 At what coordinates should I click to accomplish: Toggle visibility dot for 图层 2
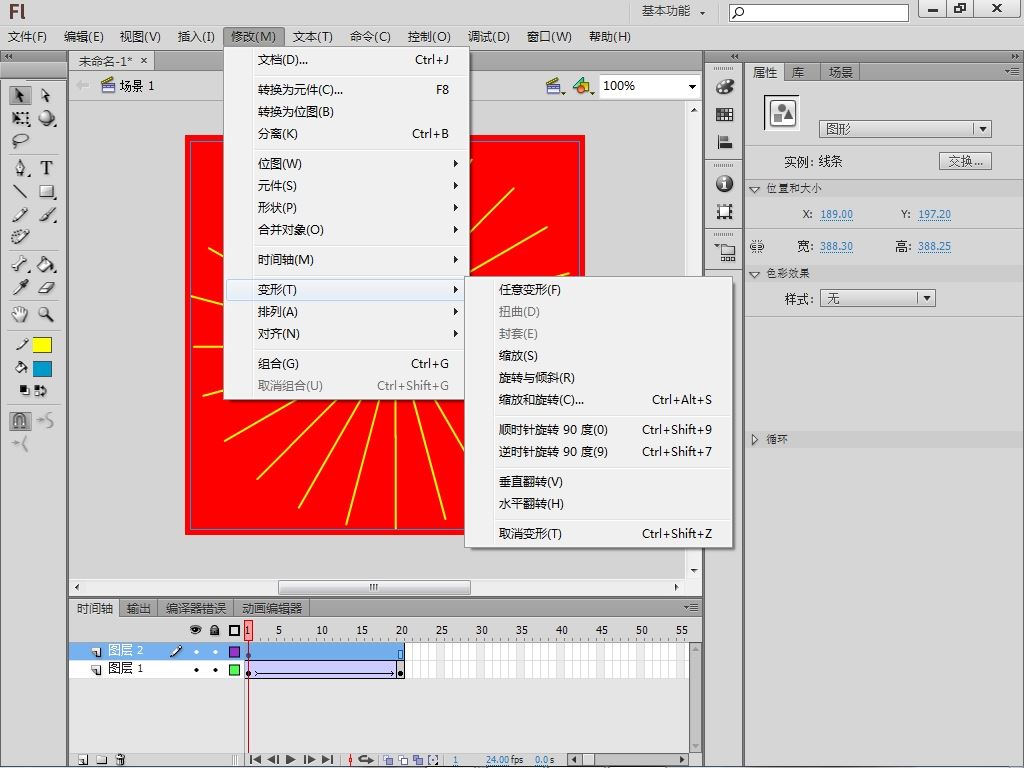coord(196,651)
